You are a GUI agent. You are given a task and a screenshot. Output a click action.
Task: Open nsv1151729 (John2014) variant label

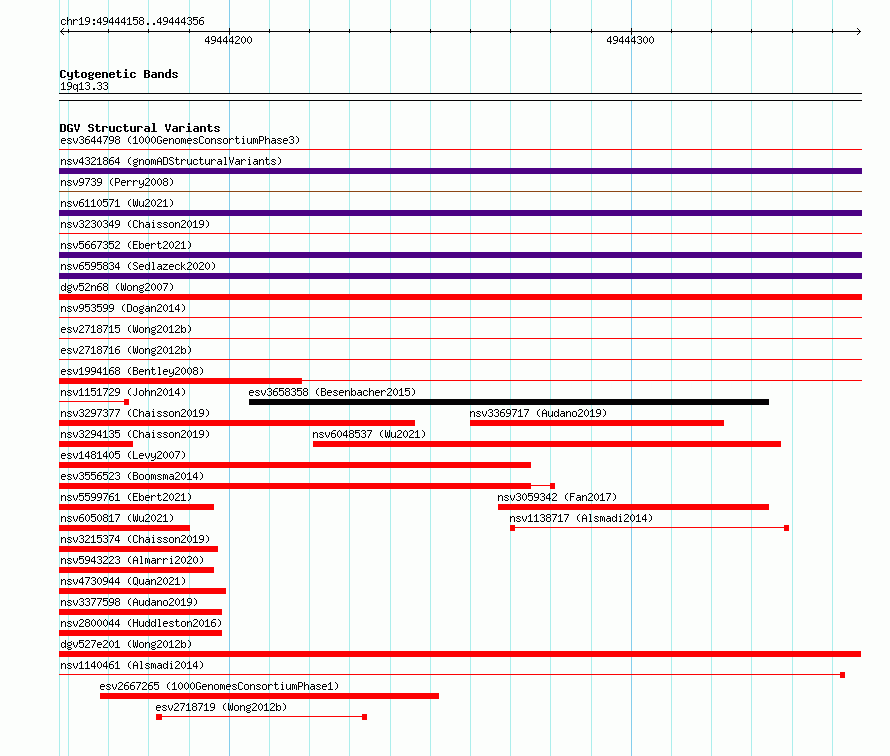pyautogui.click(x=123, y=392)
